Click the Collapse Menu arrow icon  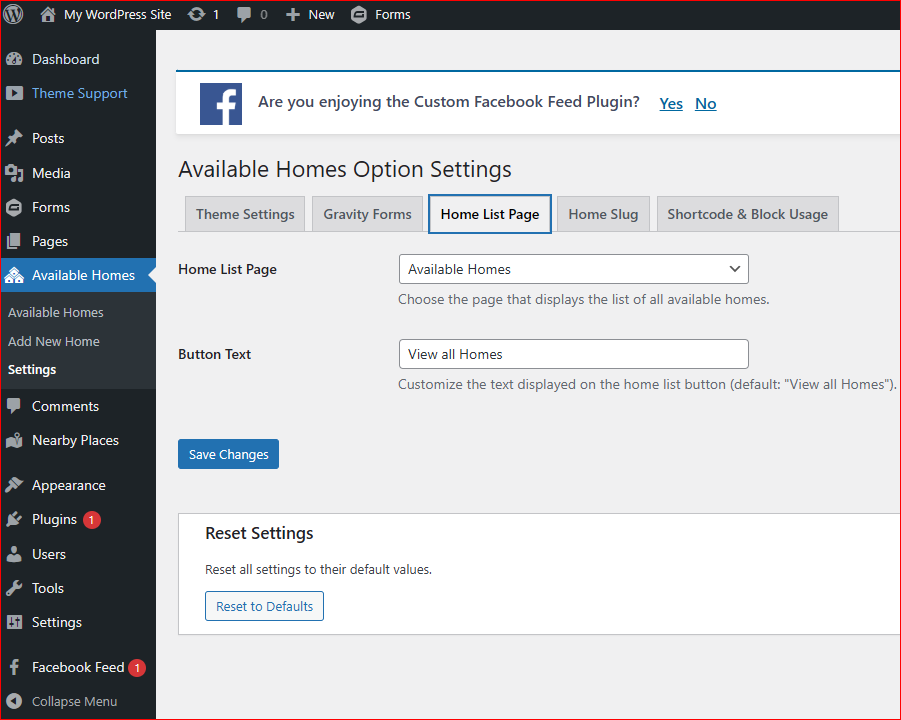(14, 701)
